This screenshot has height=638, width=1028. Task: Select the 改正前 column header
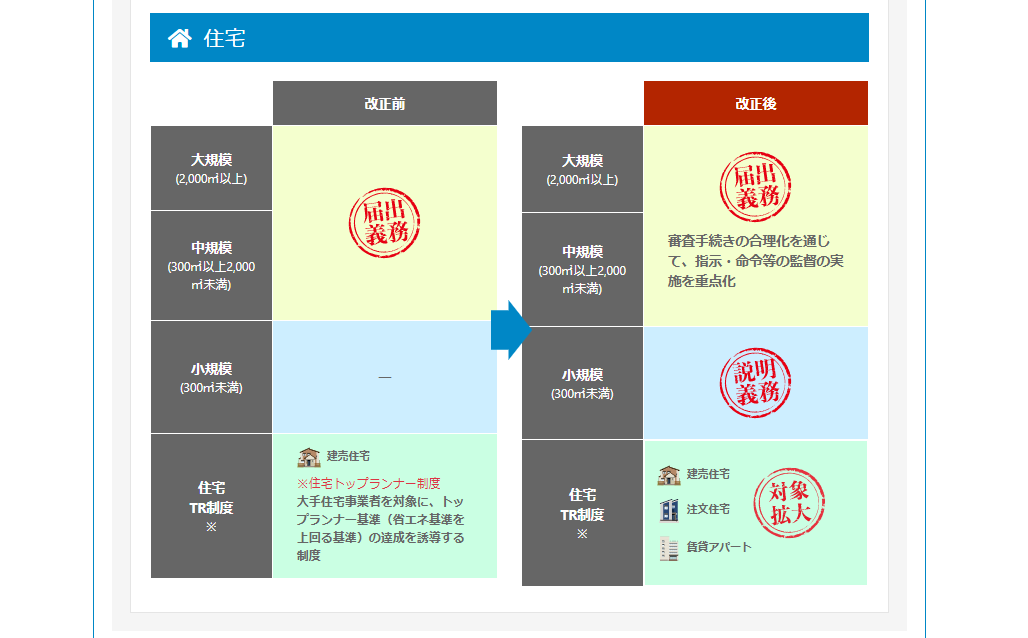coord(384,103)
